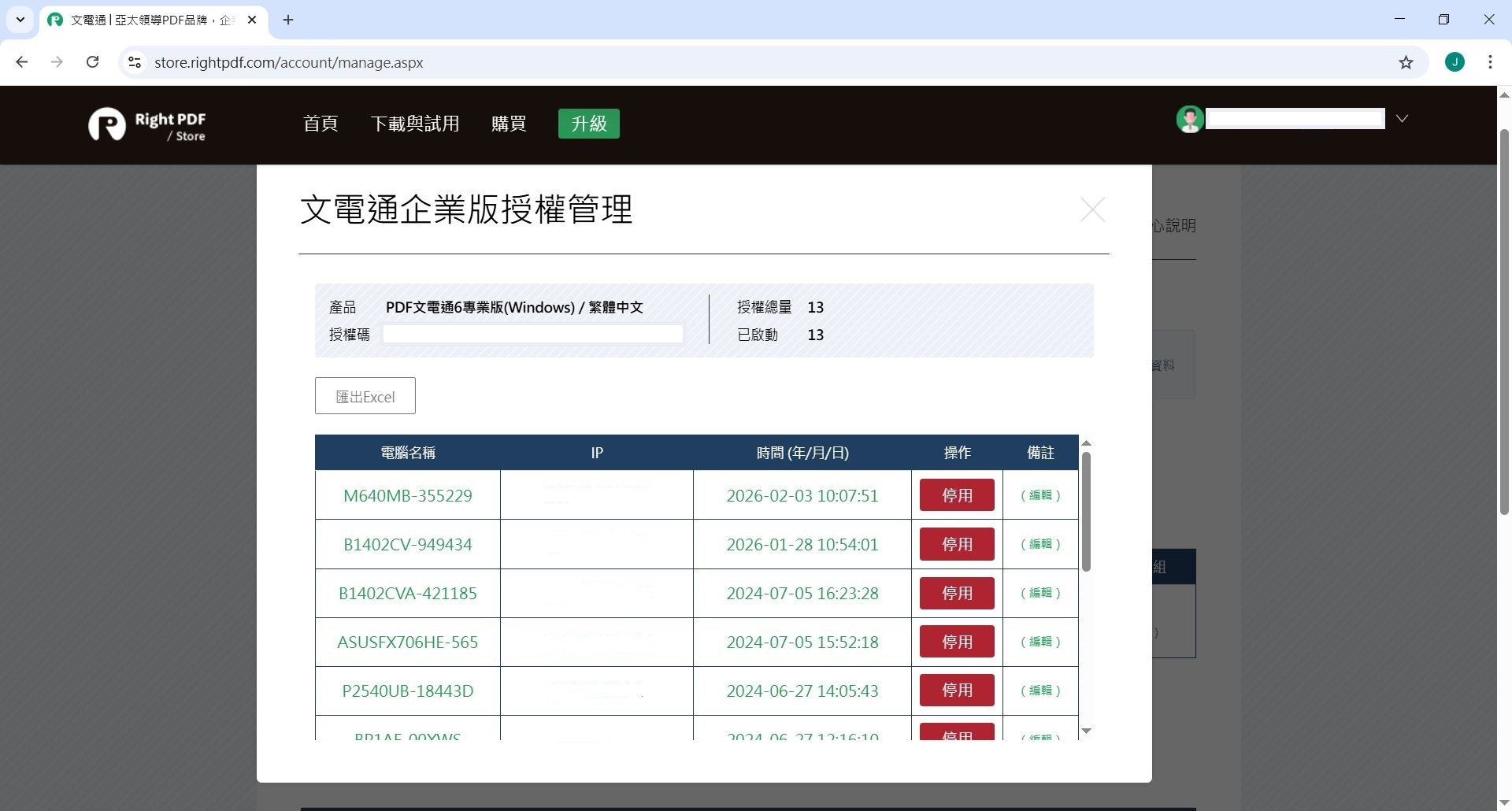
Task: Bookmark this page with the star icon
Action: [x=1407, y=62]
